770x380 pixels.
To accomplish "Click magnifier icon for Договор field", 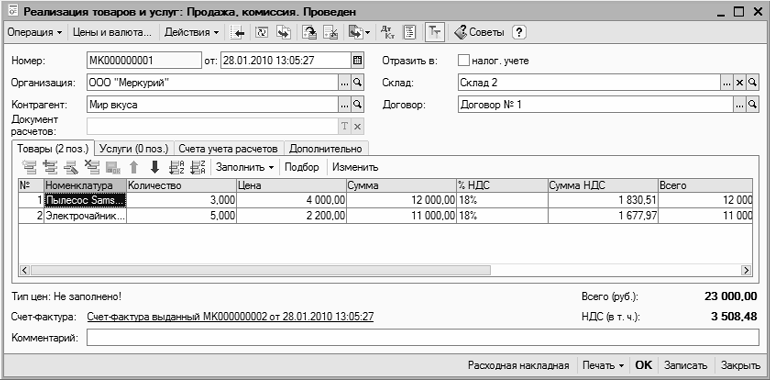I will [x=752, y=104].
